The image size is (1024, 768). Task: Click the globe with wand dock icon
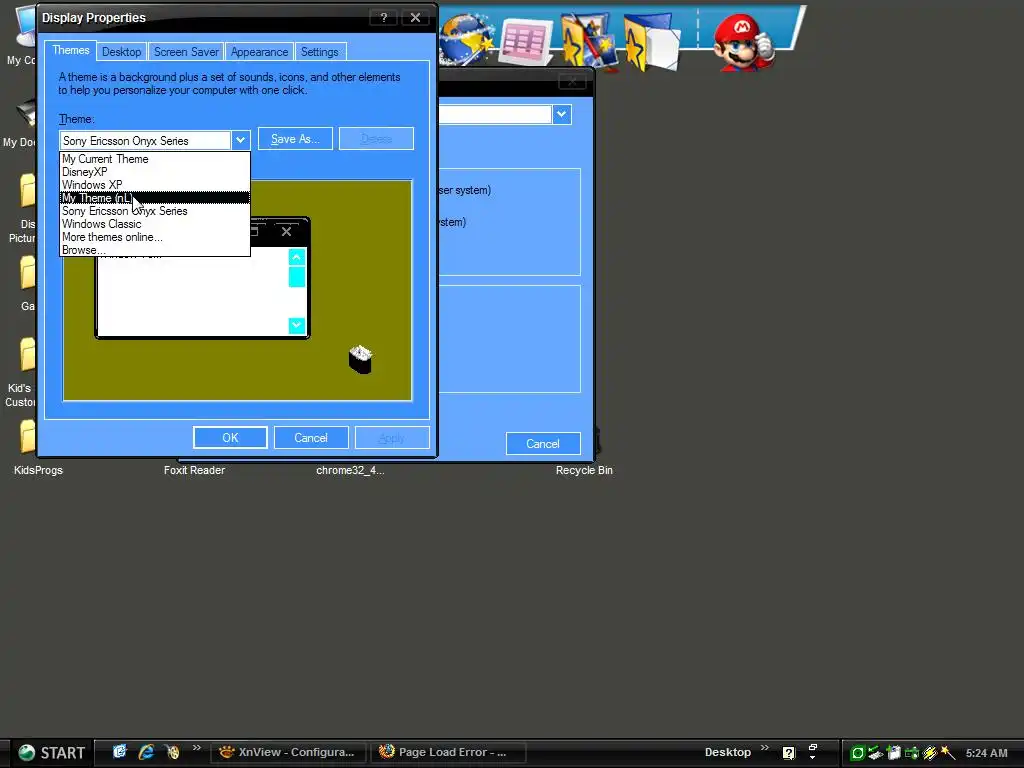pyautogui.click(x=466, y=39)
